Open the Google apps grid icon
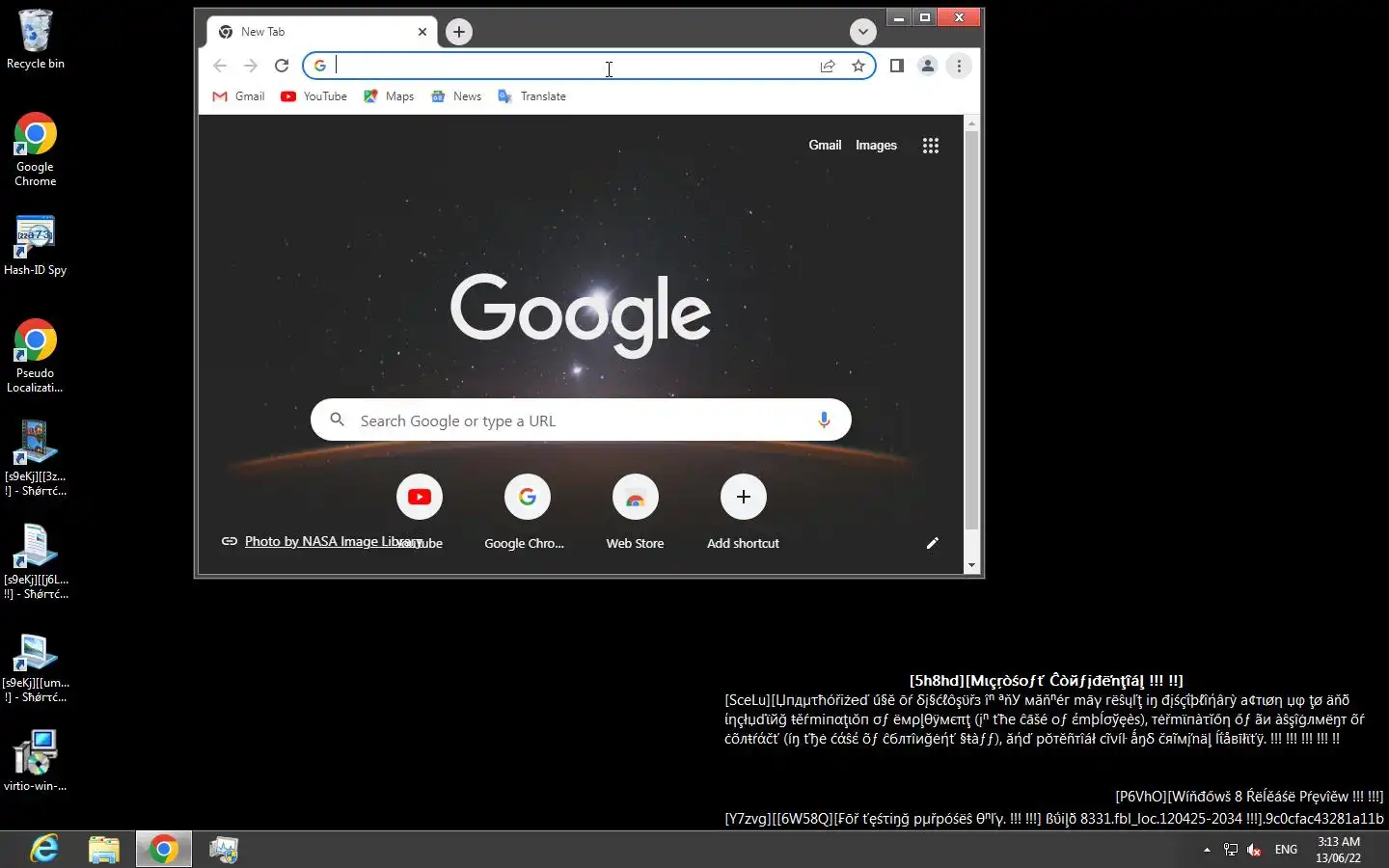Screen dimensions: 1389x868 pyautogui.click(x=931, y=146)
